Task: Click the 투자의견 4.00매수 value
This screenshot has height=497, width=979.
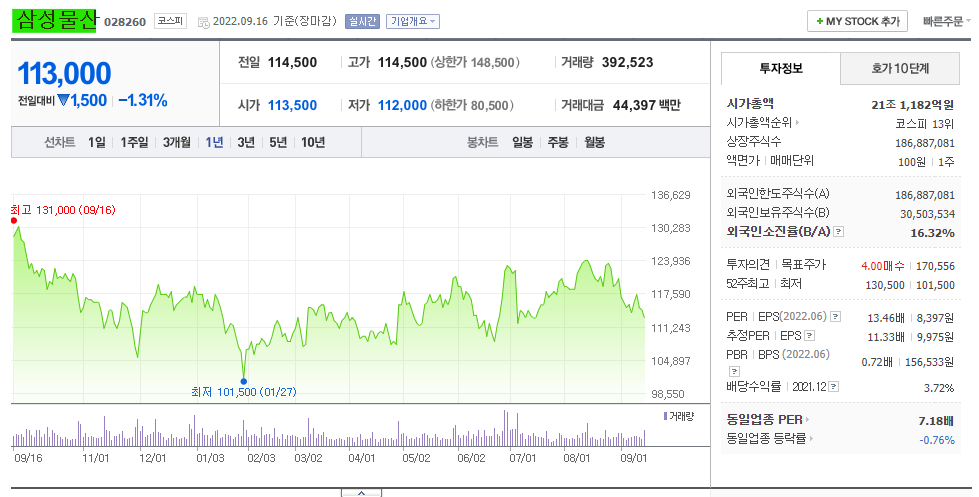Action: point(882,266)
